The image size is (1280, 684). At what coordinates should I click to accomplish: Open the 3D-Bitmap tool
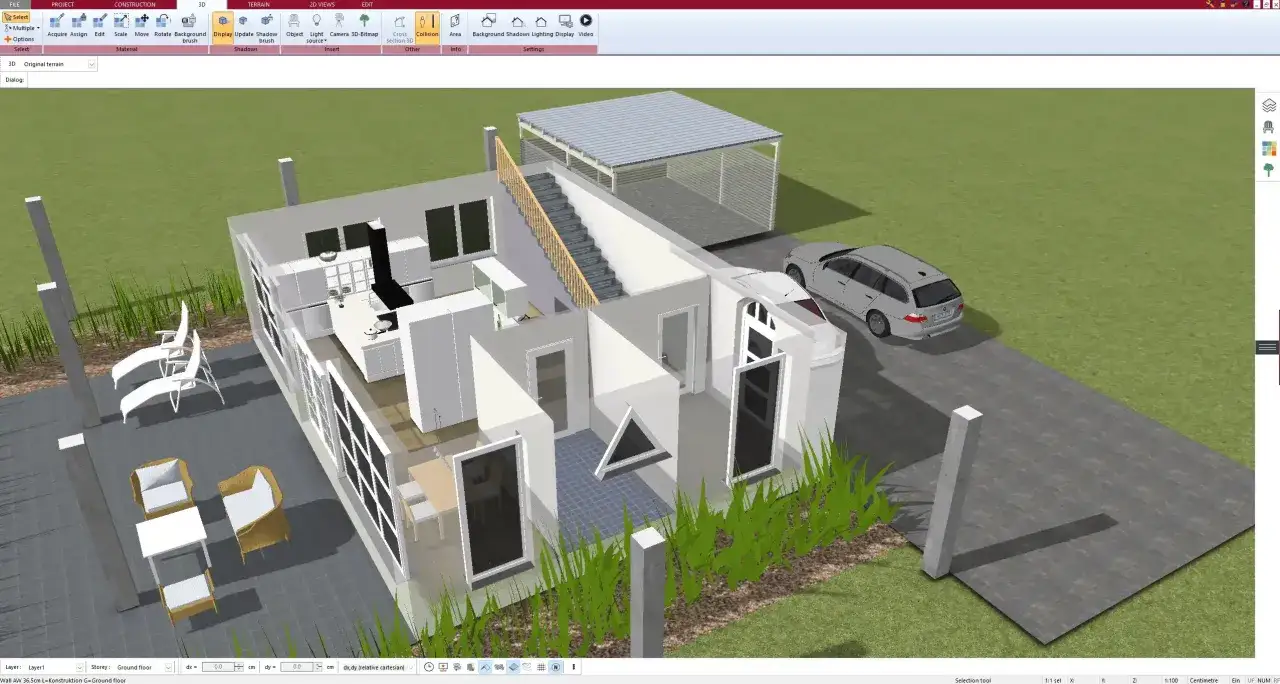(364, 27)
